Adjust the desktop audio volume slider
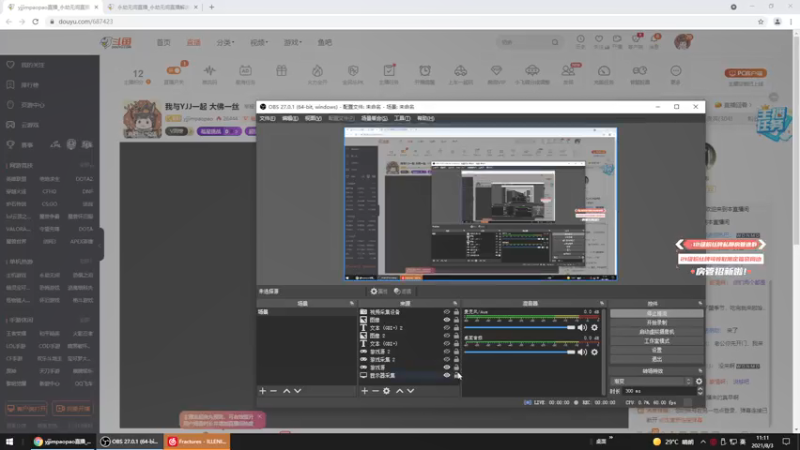Screen dimensions: 800x450 point(519,352)
